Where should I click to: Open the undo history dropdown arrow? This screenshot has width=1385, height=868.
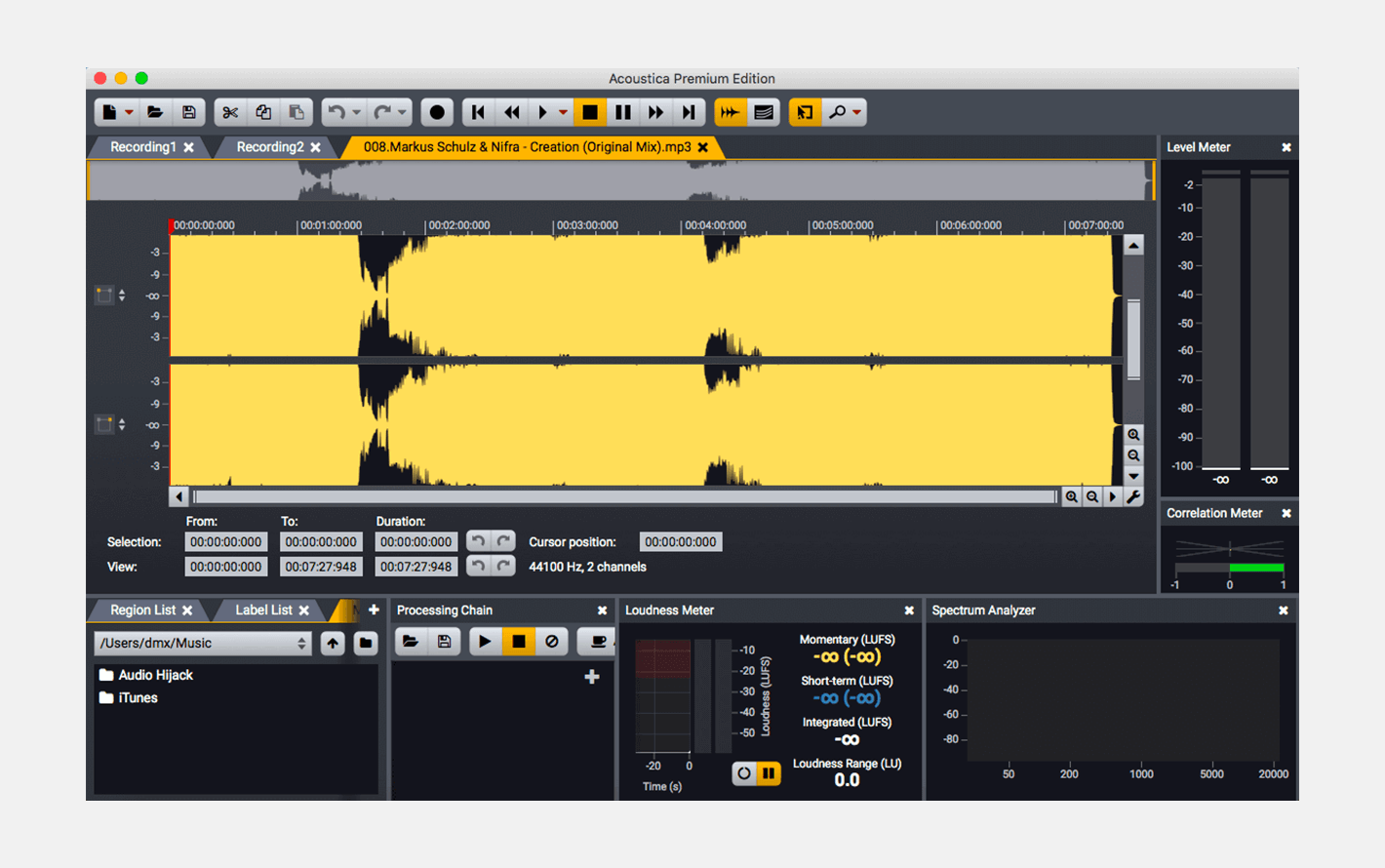click(x=356, y=113)
